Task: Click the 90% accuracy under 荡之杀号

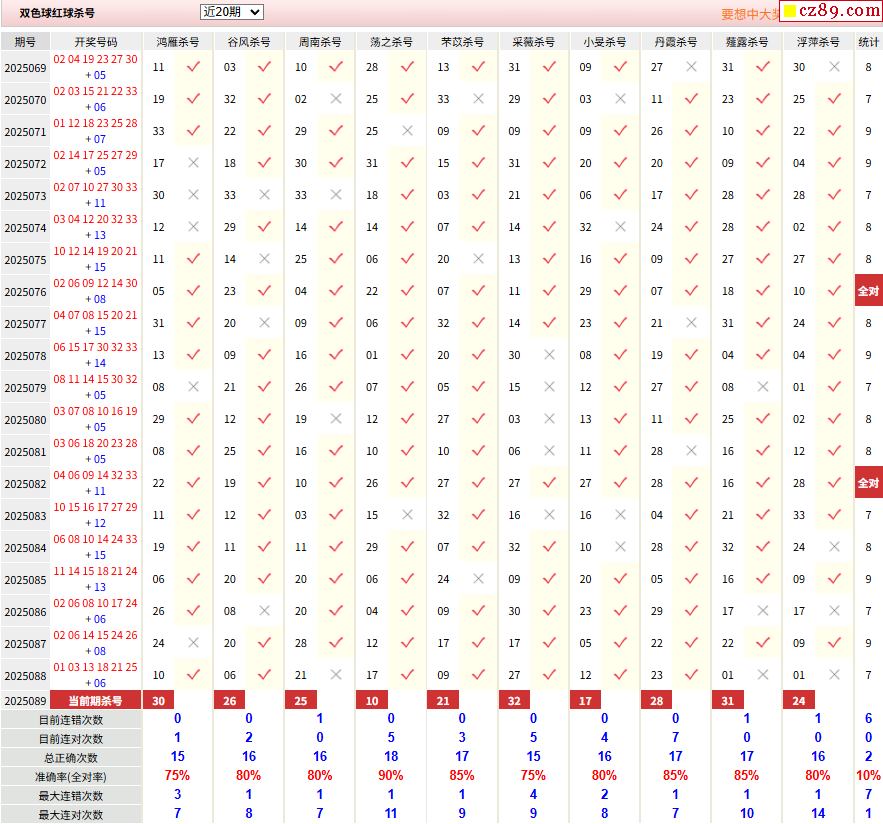Action: pyautogui.click(x=391, y=776)
